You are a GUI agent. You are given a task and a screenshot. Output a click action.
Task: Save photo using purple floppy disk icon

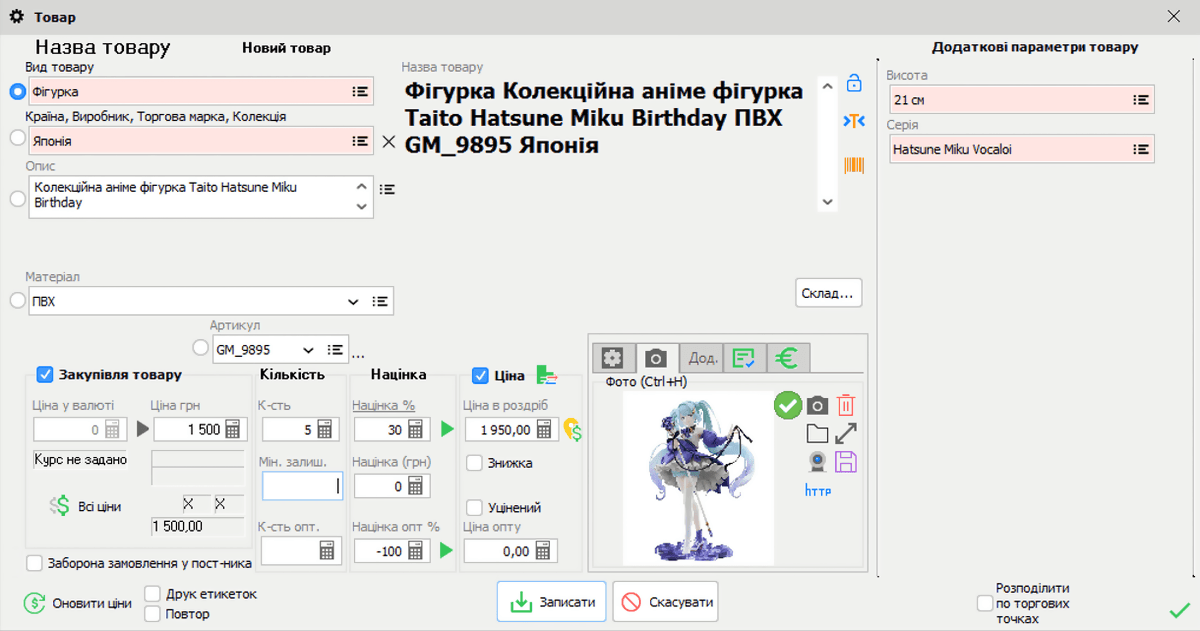(x=846, y=461)
